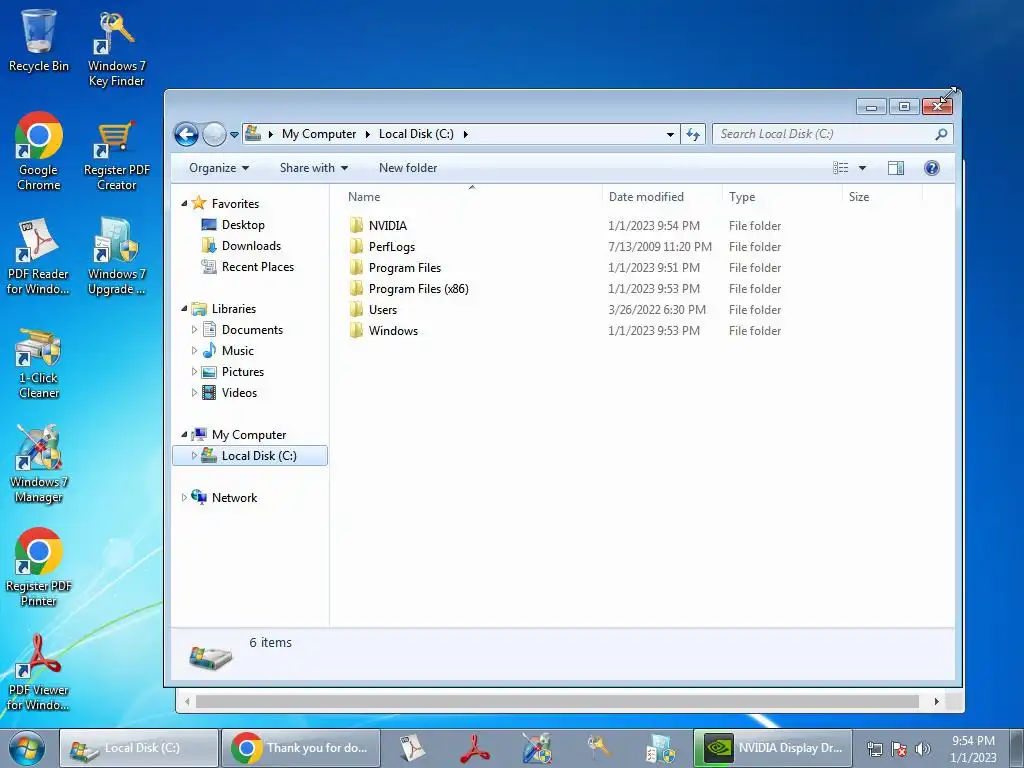Open Register PDF Creator desktop shortcut
This screenshot has width=1024, height=768.
coord(116,155)
